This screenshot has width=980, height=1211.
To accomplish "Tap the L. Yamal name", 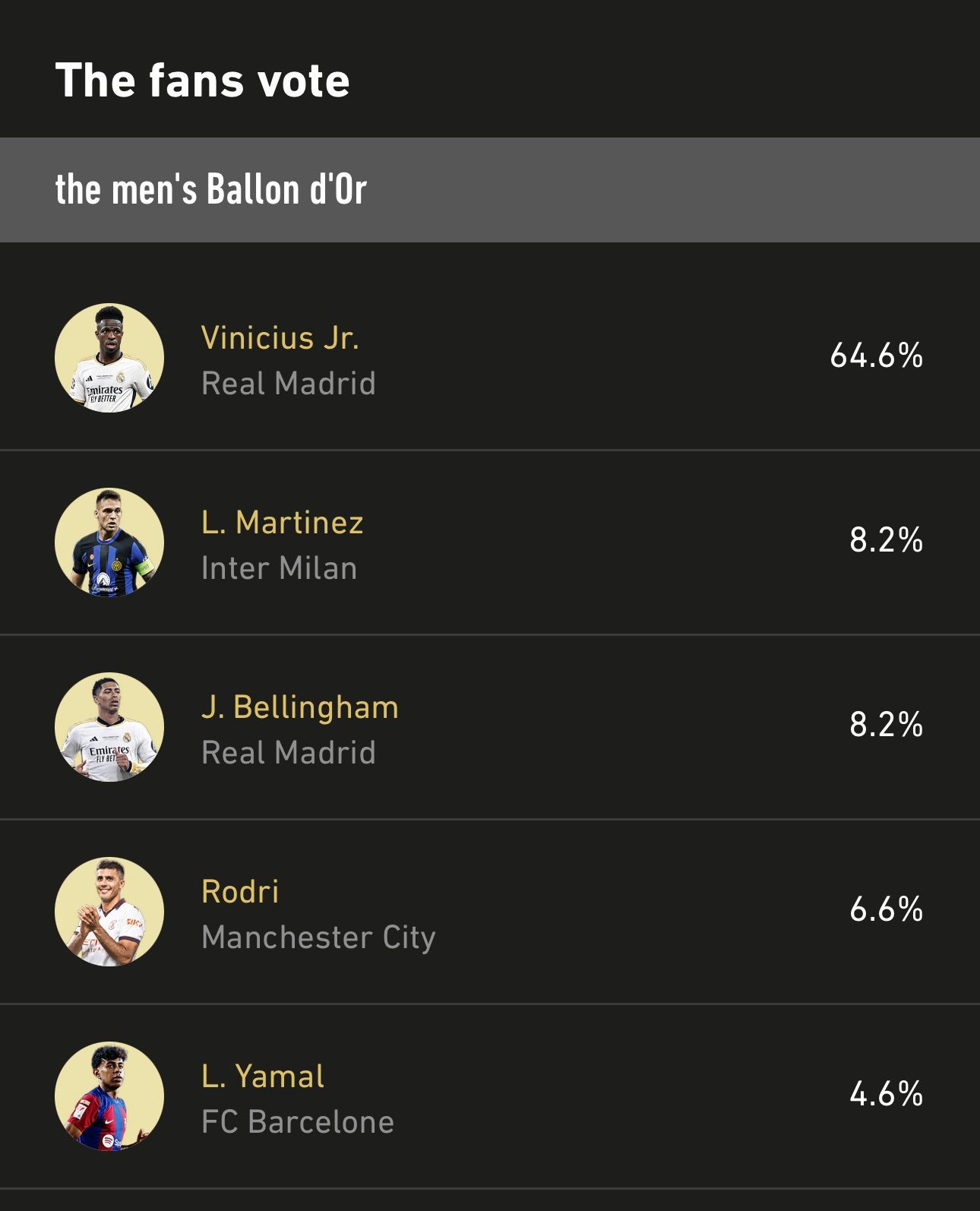I will pyautogui.click(x=263, y=1077).
